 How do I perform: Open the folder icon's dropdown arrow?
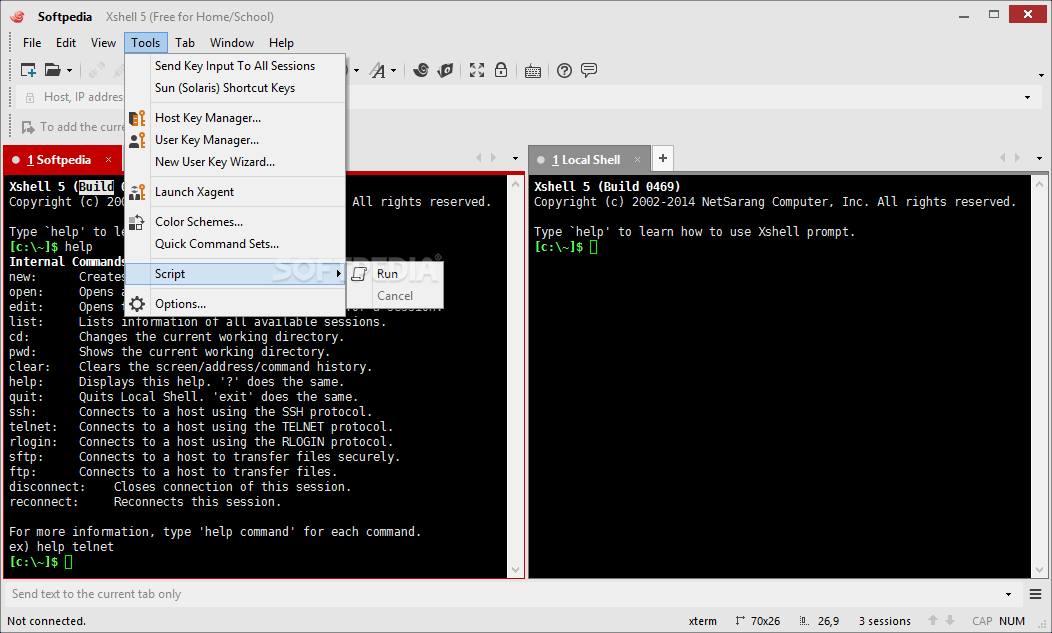click(x=69, y=70)
